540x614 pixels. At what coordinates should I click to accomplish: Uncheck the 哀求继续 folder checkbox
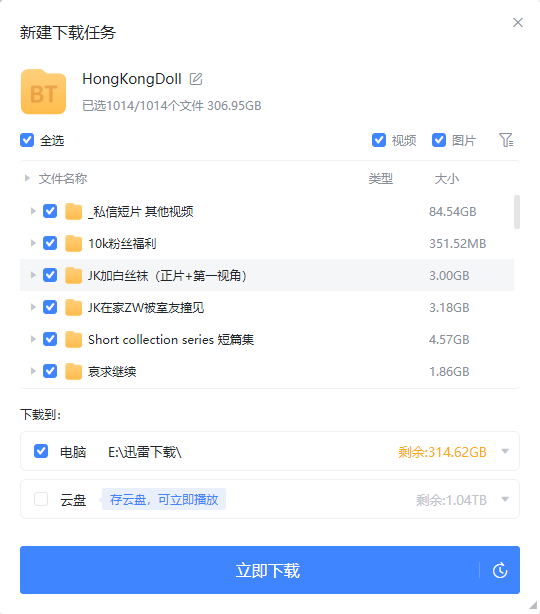pos(50,371)
